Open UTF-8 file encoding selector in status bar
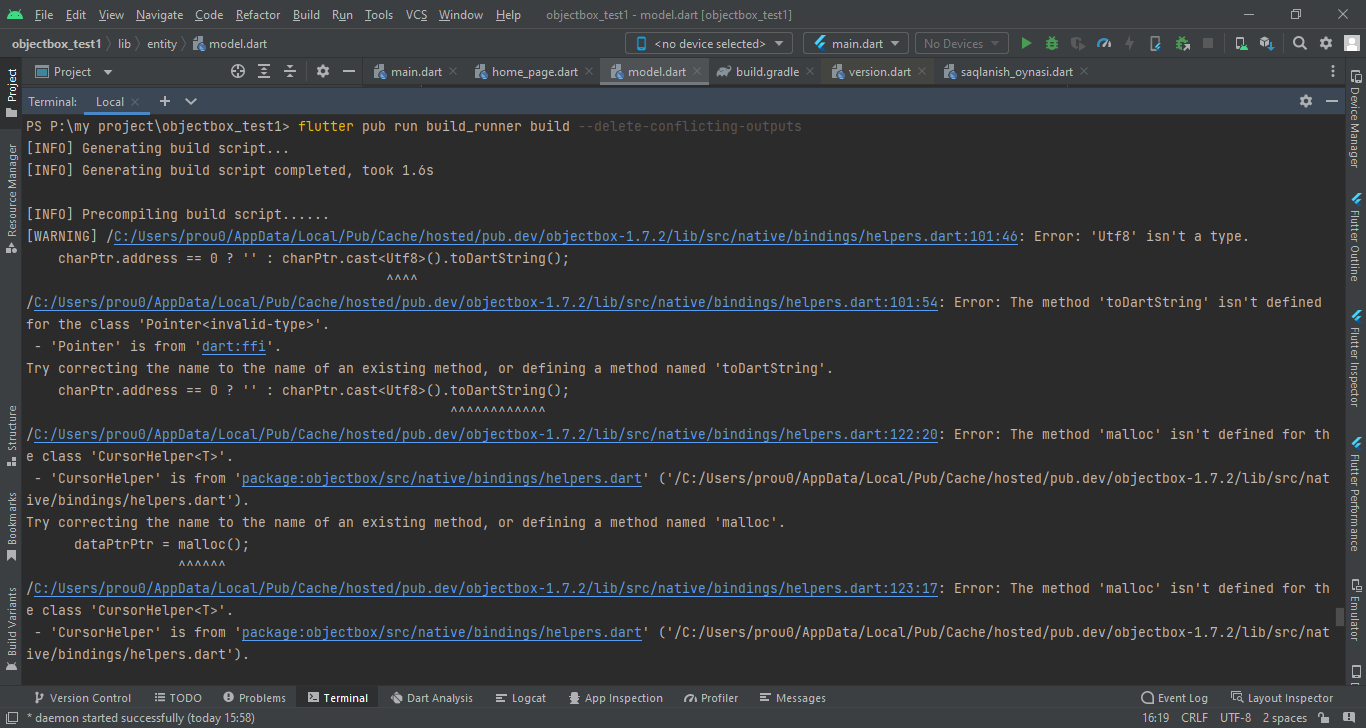This screenshot has height=728, width=1366. tap(1235, 717)
